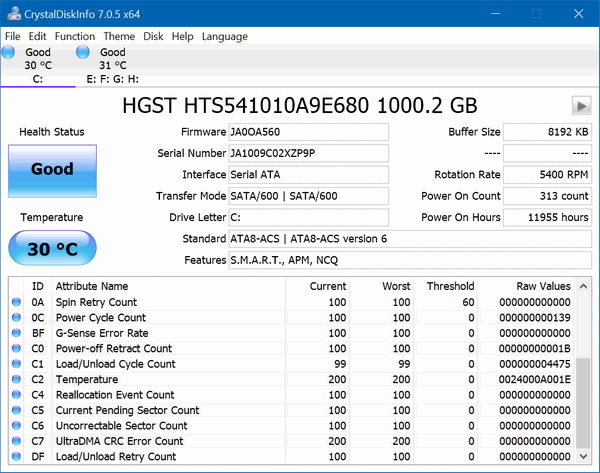This screenshot has height=473, width=600.
Task: Click the Interface field Serial ATA
Action: (x=308, y=175)
